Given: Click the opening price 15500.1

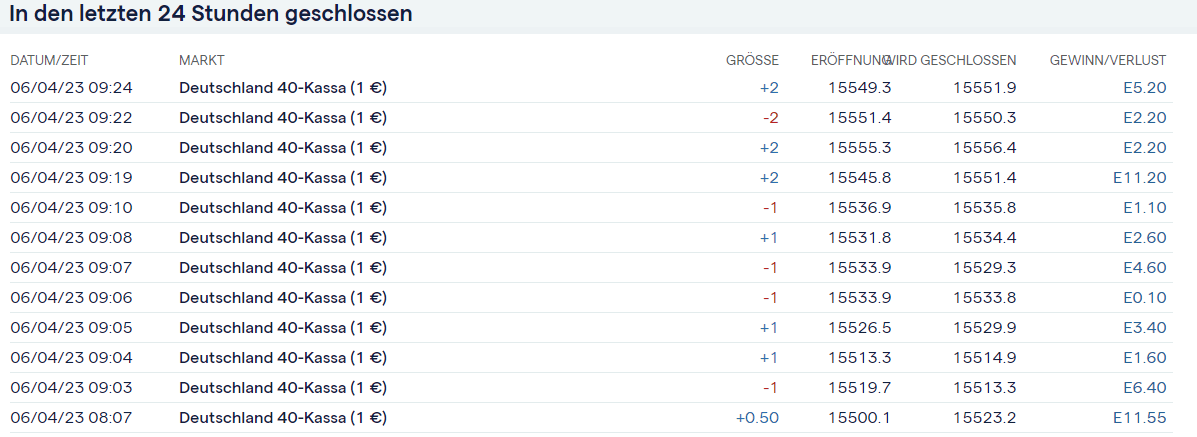Looking at the screenshot, I should (x=860, y=418).
